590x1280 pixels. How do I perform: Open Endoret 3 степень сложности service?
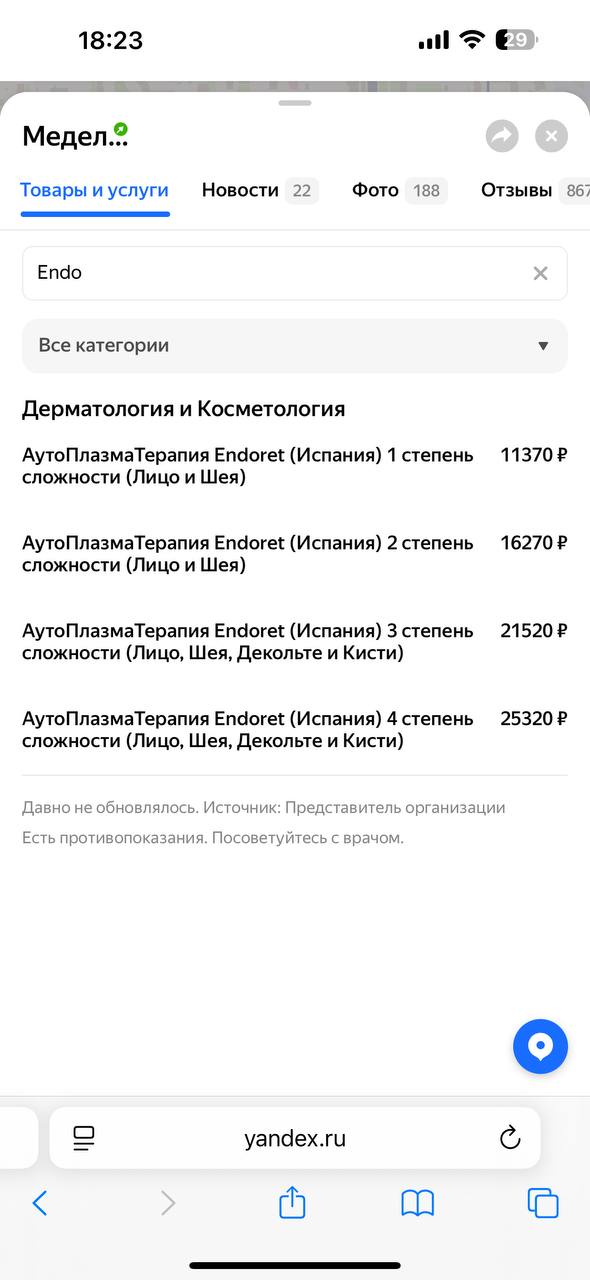(295, 642)
